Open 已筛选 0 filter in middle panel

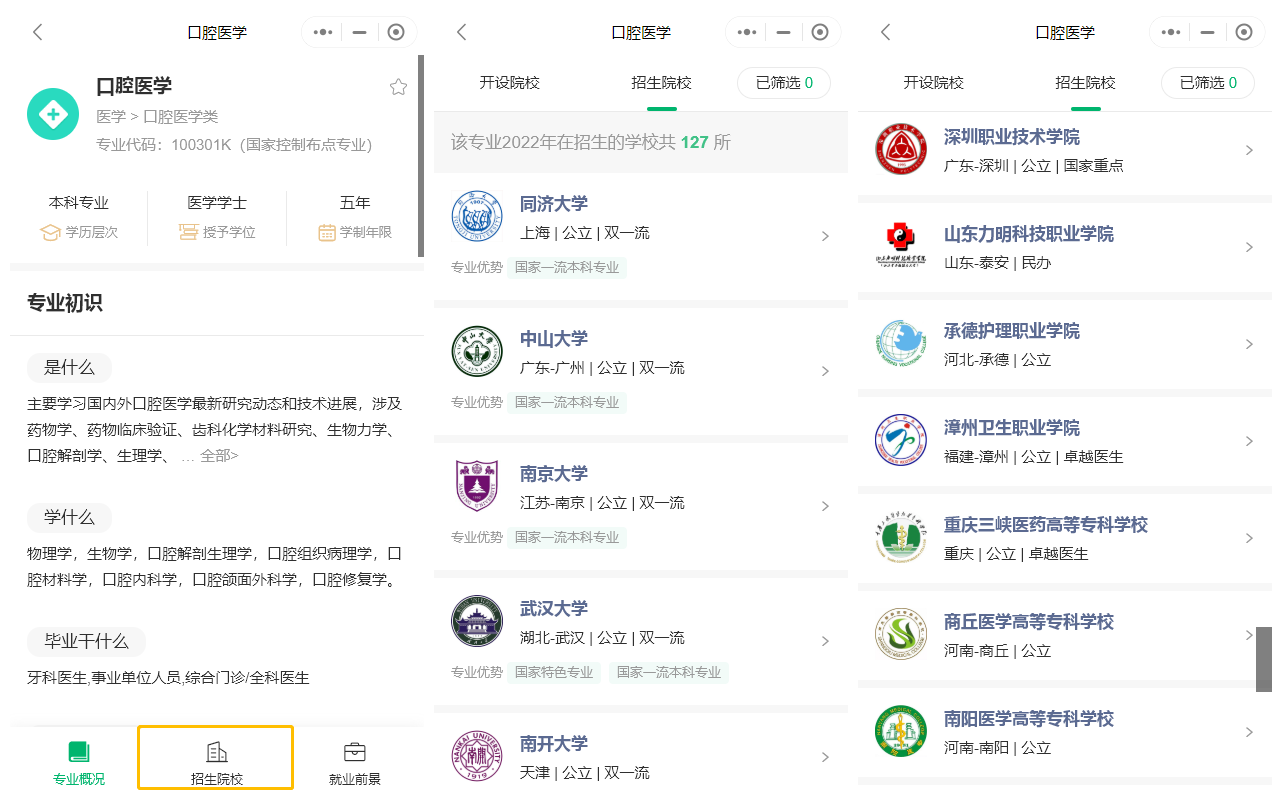point(784,83)
